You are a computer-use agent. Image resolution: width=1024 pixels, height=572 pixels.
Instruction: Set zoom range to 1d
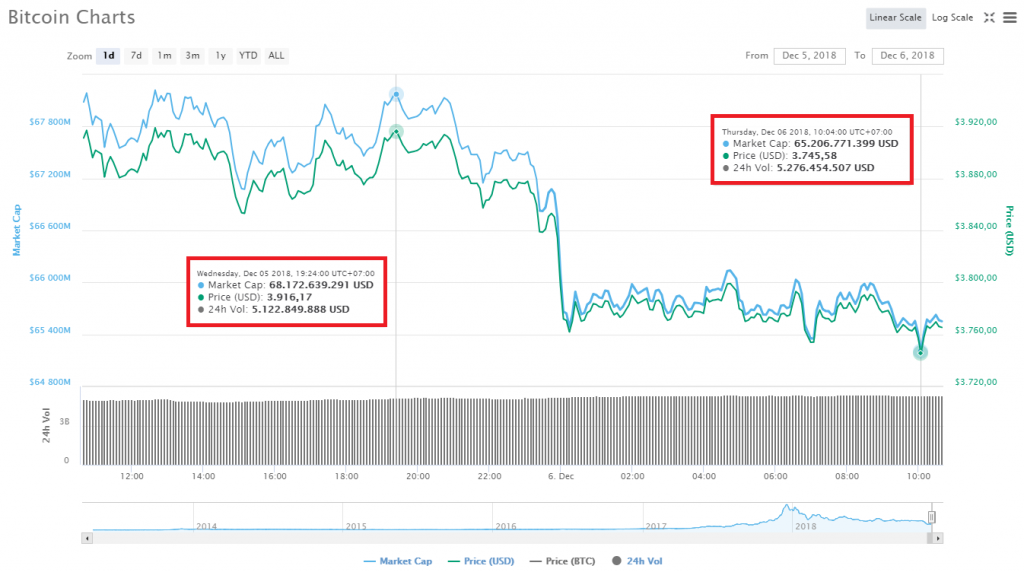click(108, 56)
